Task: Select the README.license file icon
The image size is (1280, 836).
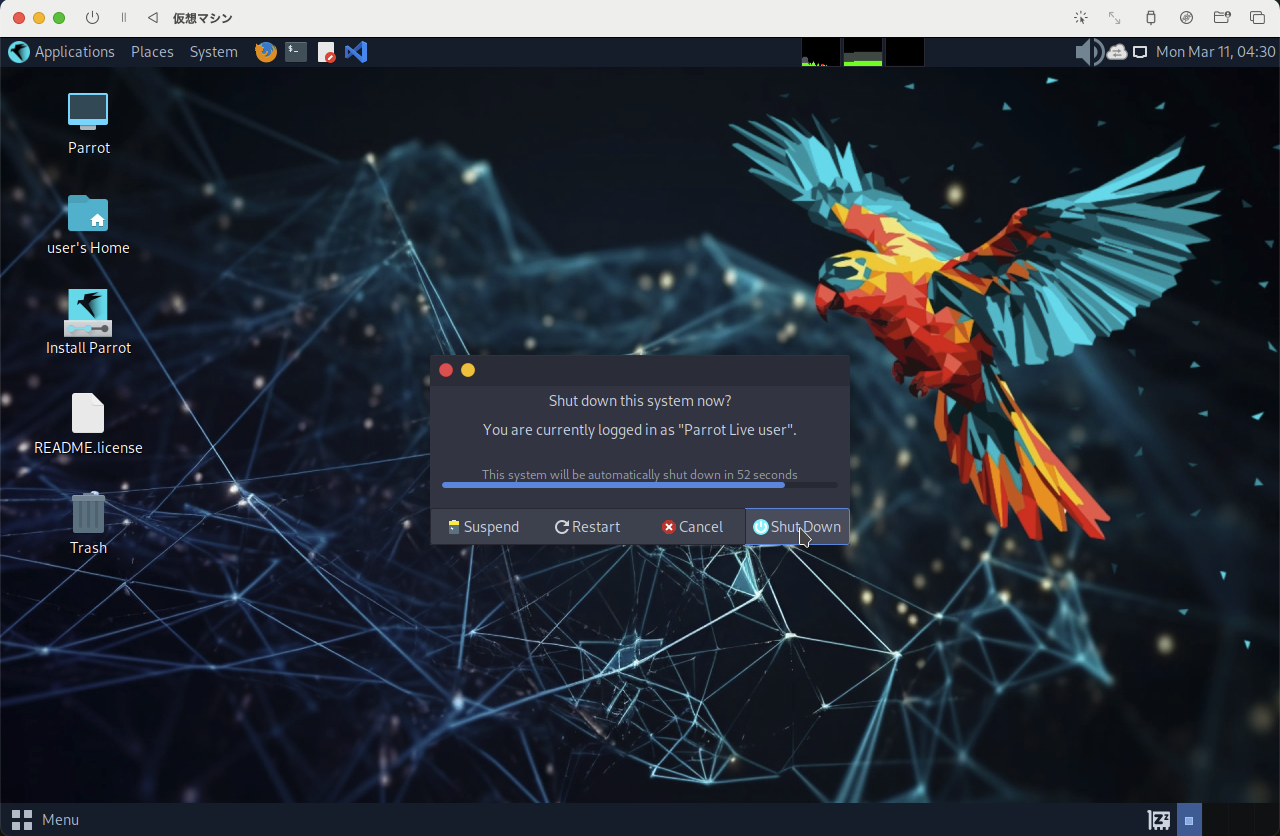Action: pyautogui.click(x=88, y=413)
